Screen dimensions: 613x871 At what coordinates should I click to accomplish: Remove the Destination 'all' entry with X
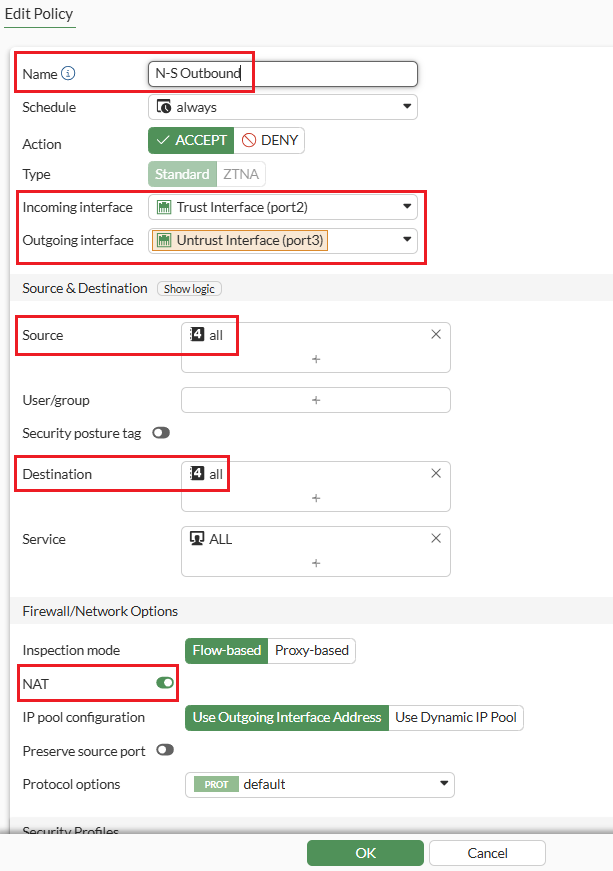436,474
